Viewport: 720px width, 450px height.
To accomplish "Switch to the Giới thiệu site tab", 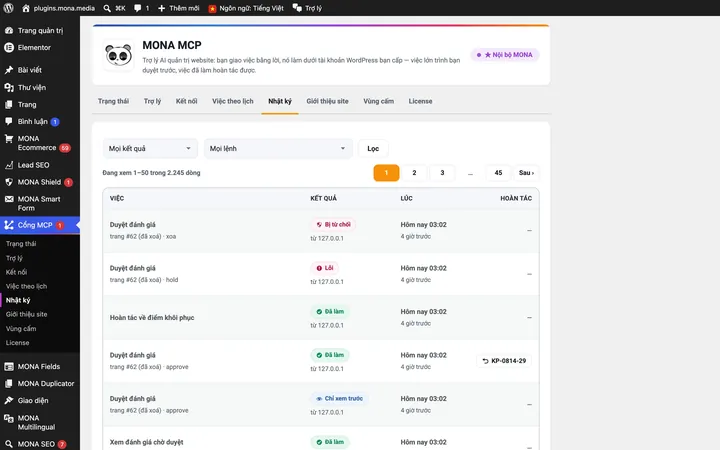I will [327, 101].
